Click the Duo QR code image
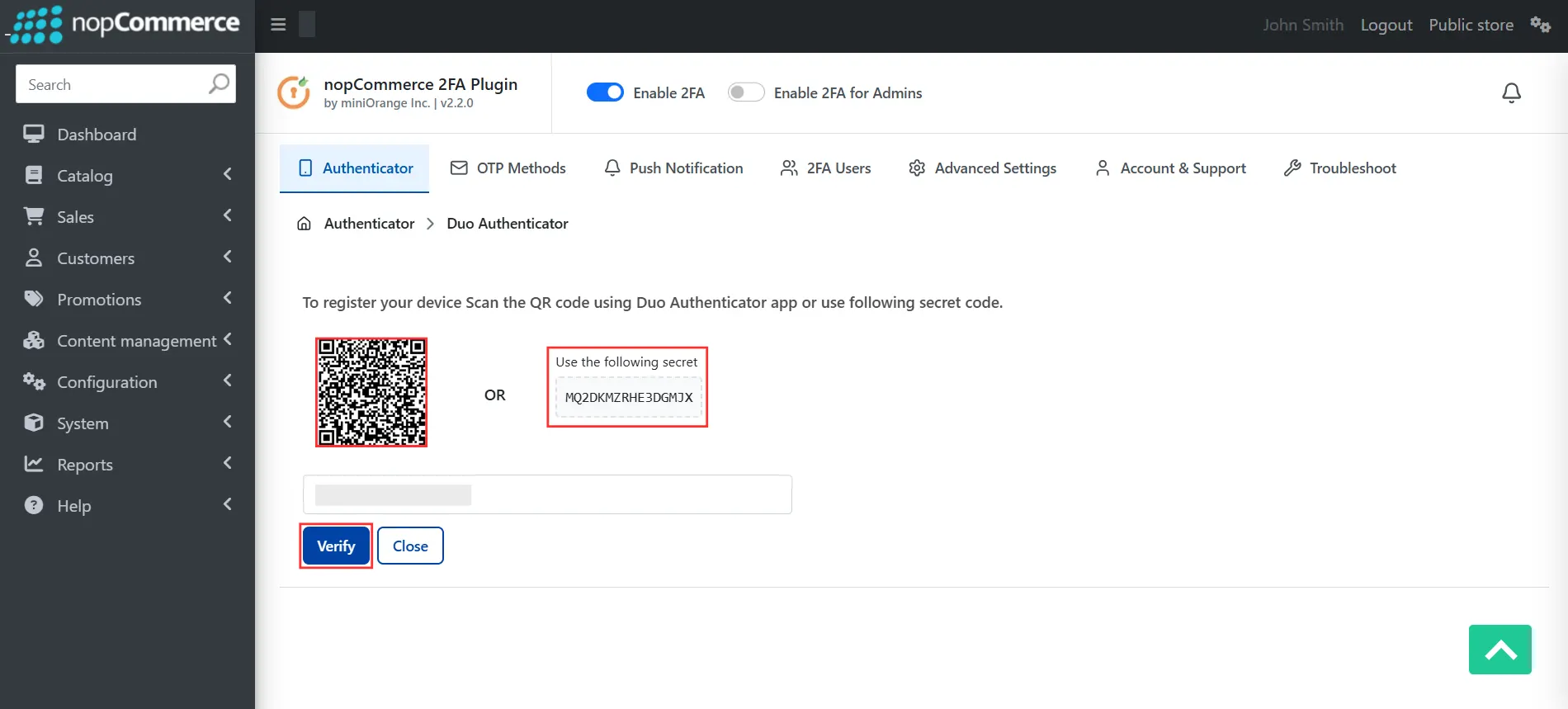Image resolution: width=1568 pixels, height=709 pixels. coord(371,393)
